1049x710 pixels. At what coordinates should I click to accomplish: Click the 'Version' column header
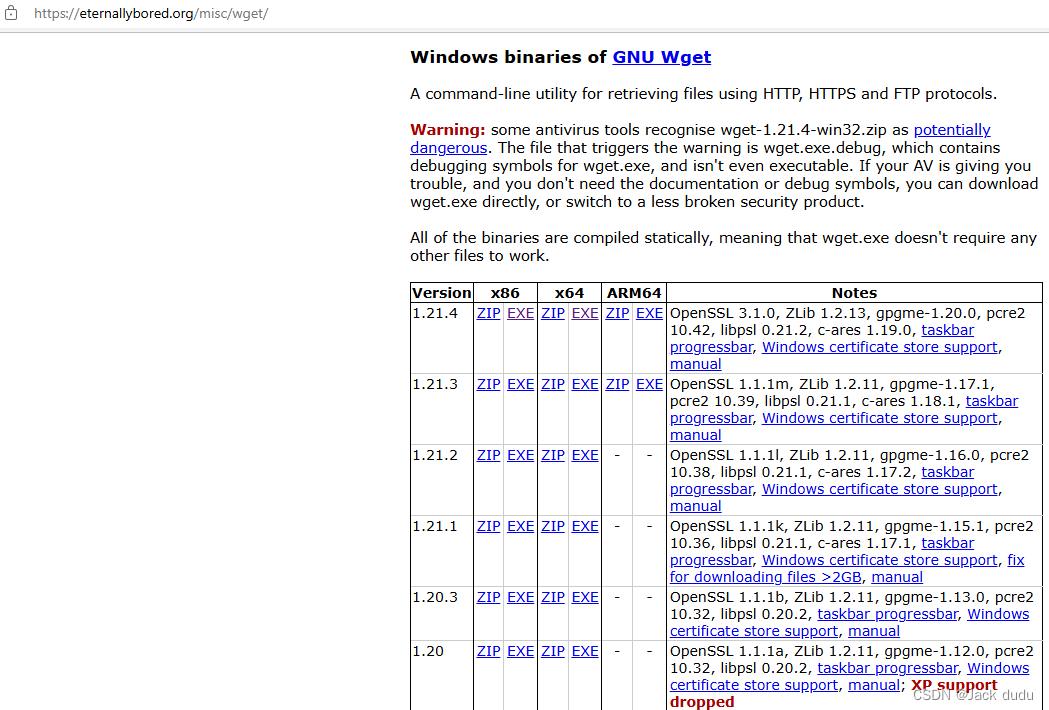tap(442, 293)
